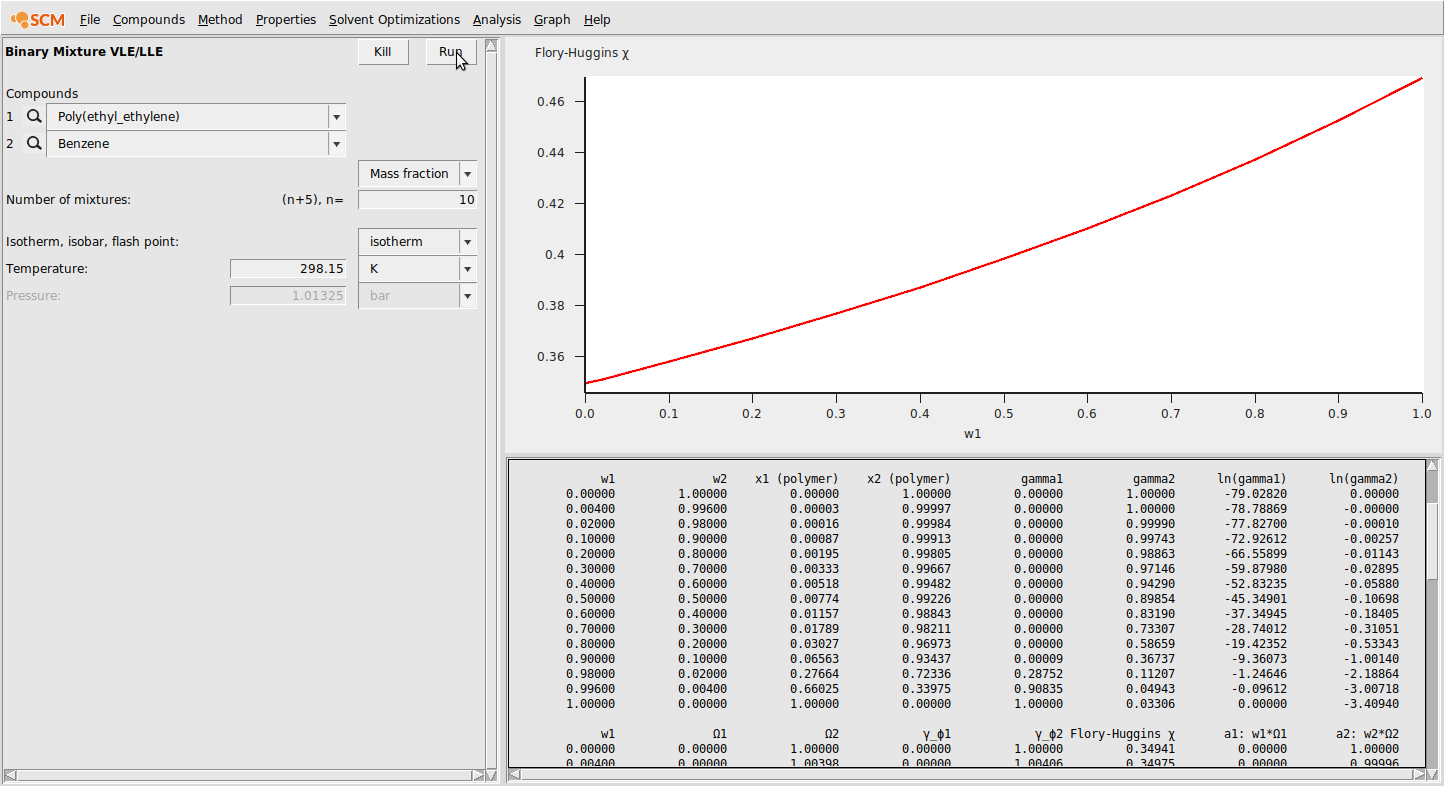The width and height of the screenshot is (1444, 786).
Task: Click the SCM logo icon
Action: tap(38, 19)
